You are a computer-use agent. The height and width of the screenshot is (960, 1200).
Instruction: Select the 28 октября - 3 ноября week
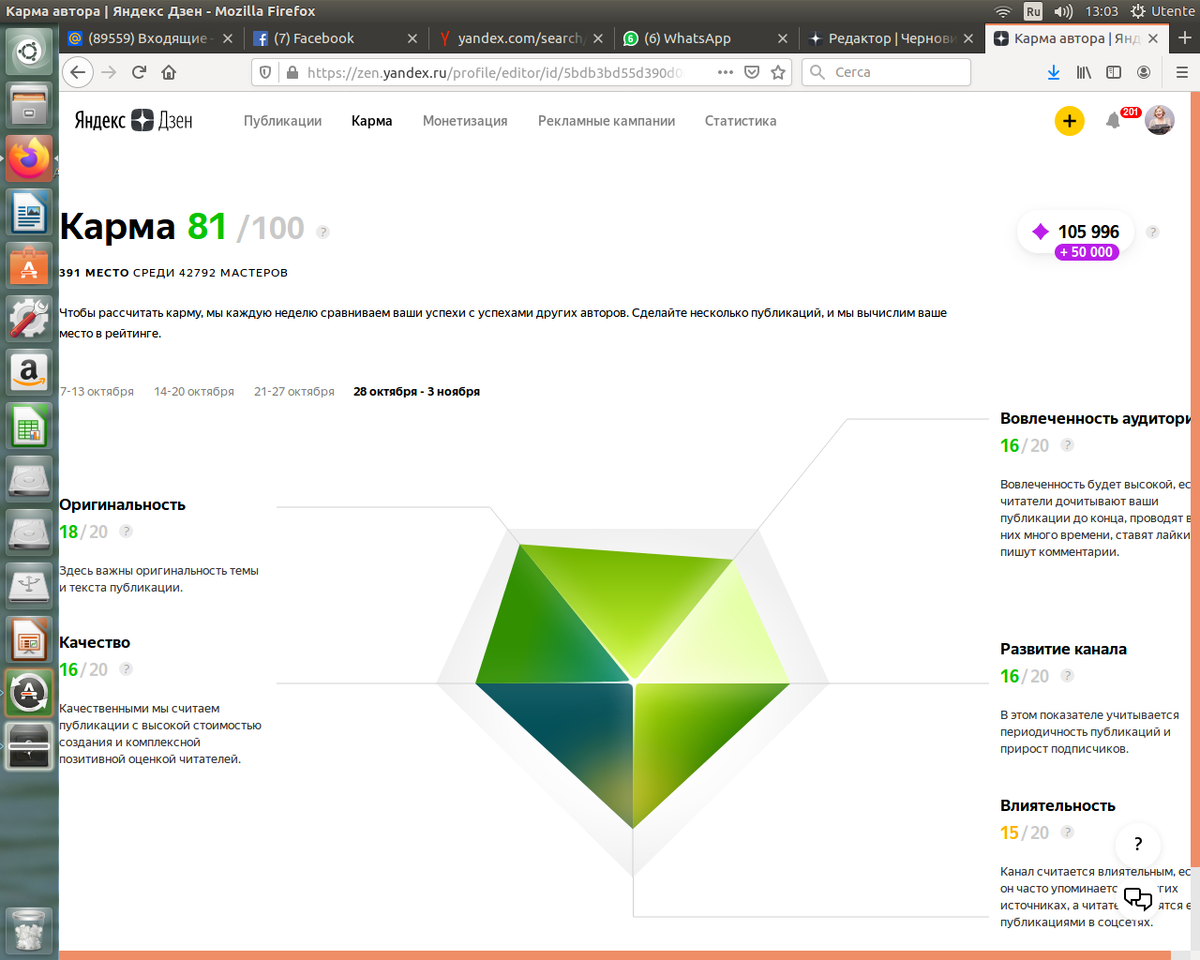(417, 392)
